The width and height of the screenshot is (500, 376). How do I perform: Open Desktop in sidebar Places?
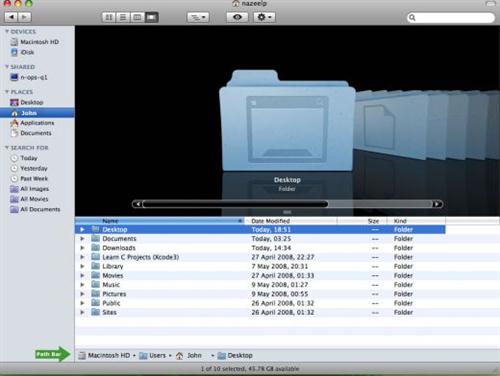point(27,102)
